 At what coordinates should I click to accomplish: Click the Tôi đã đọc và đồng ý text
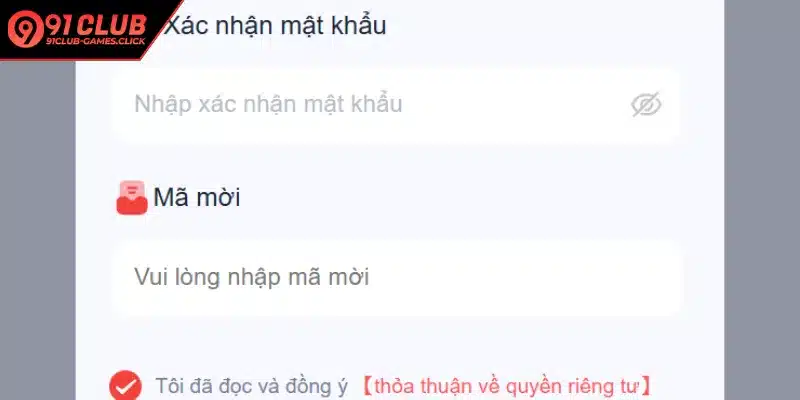(x=251, y=386)
